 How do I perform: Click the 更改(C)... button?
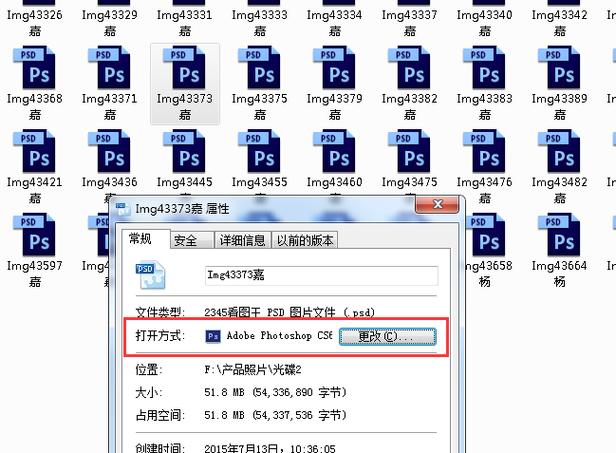click(387, 337)
